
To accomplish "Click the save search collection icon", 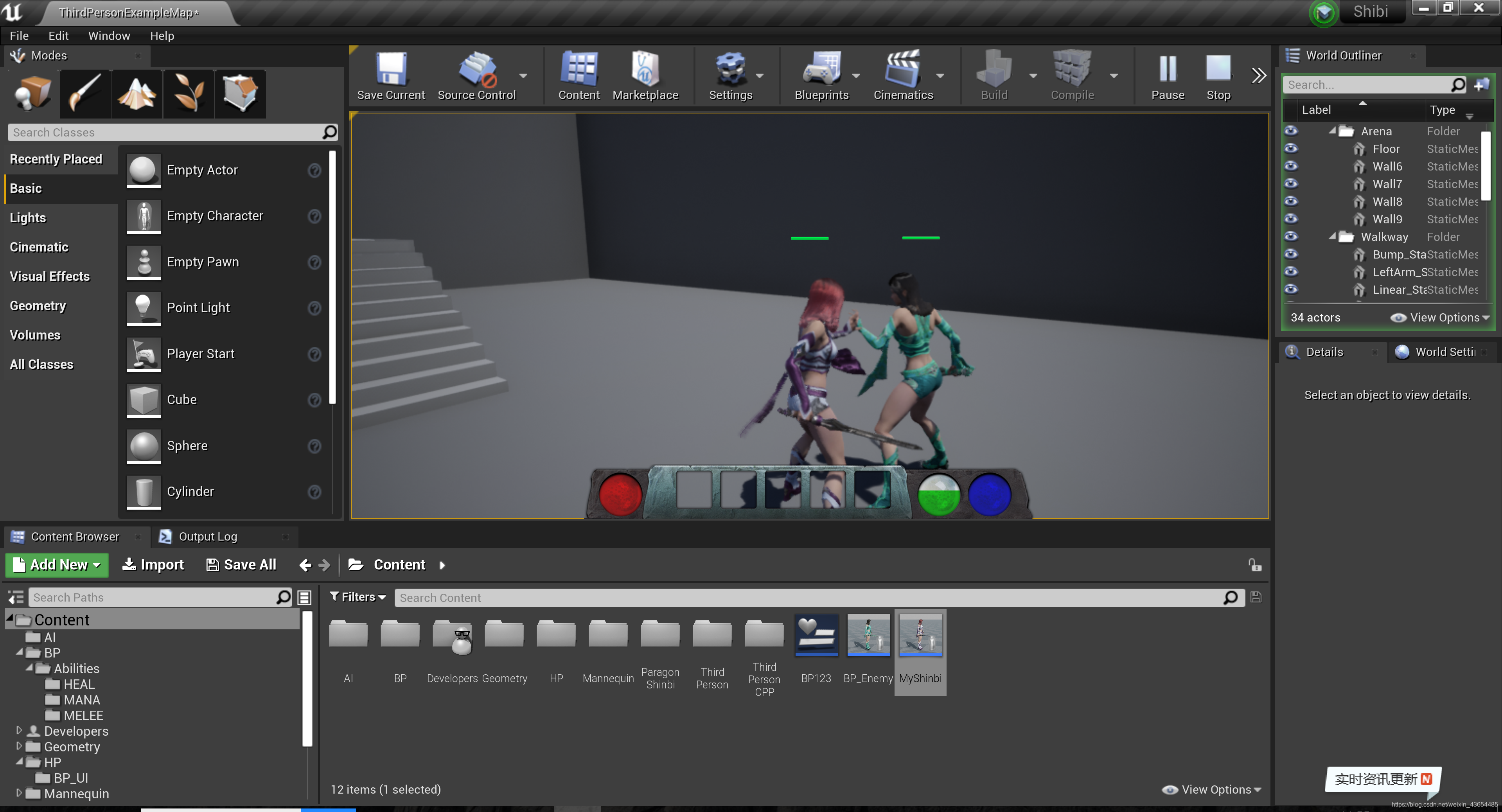I will tap(1256, 597).
